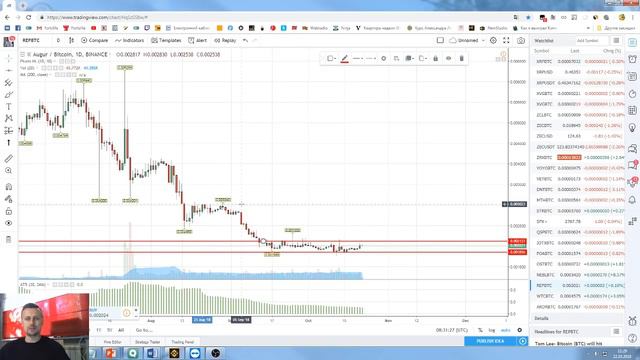Image resolution: width=640 pixels, height=360 pixels.
Task: Select the brush drawing tool
Action: click(9, 95)
